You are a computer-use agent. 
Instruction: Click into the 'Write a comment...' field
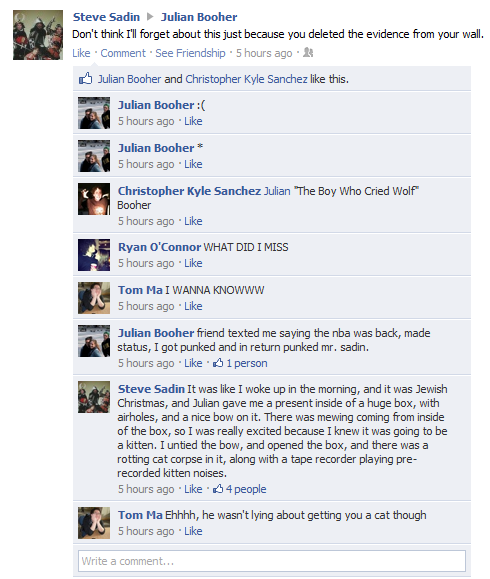272,561
